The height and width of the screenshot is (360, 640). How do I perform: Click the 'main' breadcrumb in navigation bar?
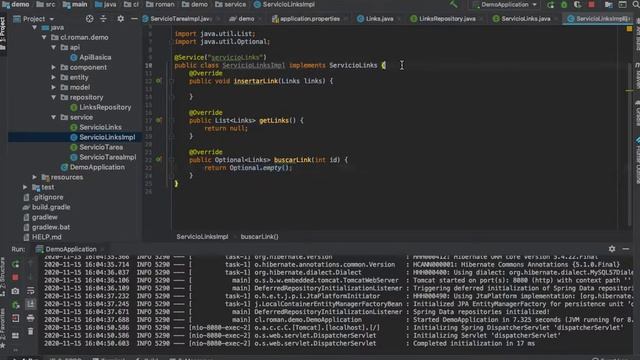click(x=79, y=4)
